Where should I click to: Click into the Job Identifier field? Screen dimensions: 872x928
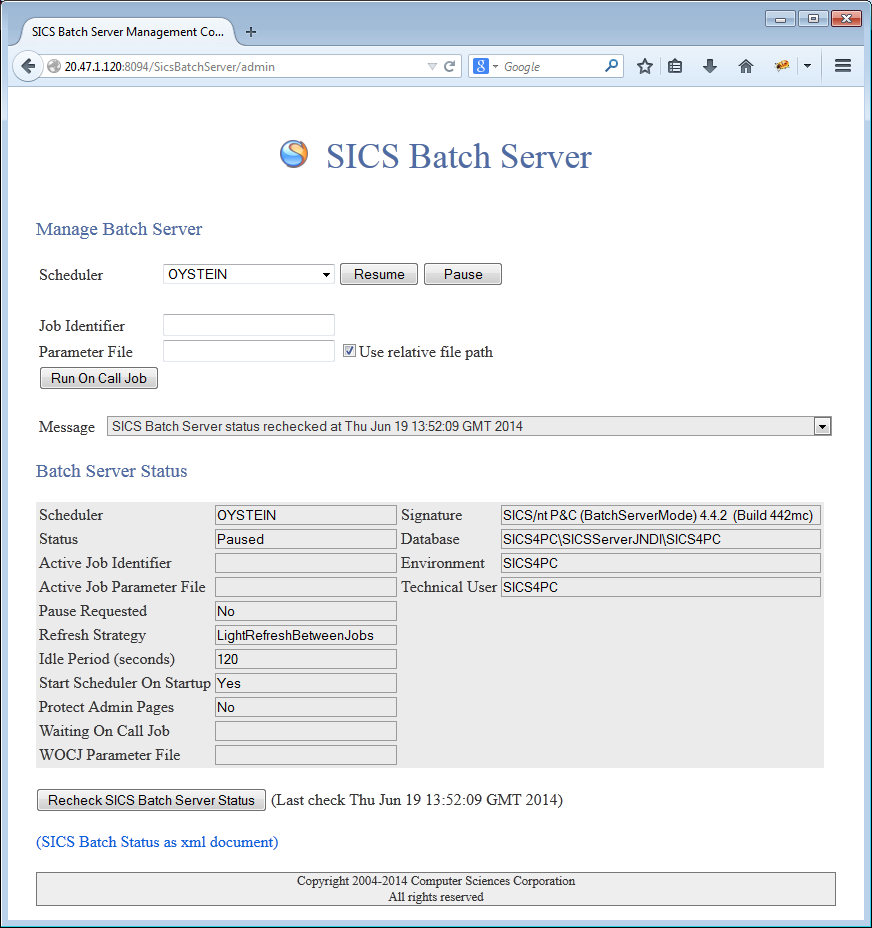[249, 325]
